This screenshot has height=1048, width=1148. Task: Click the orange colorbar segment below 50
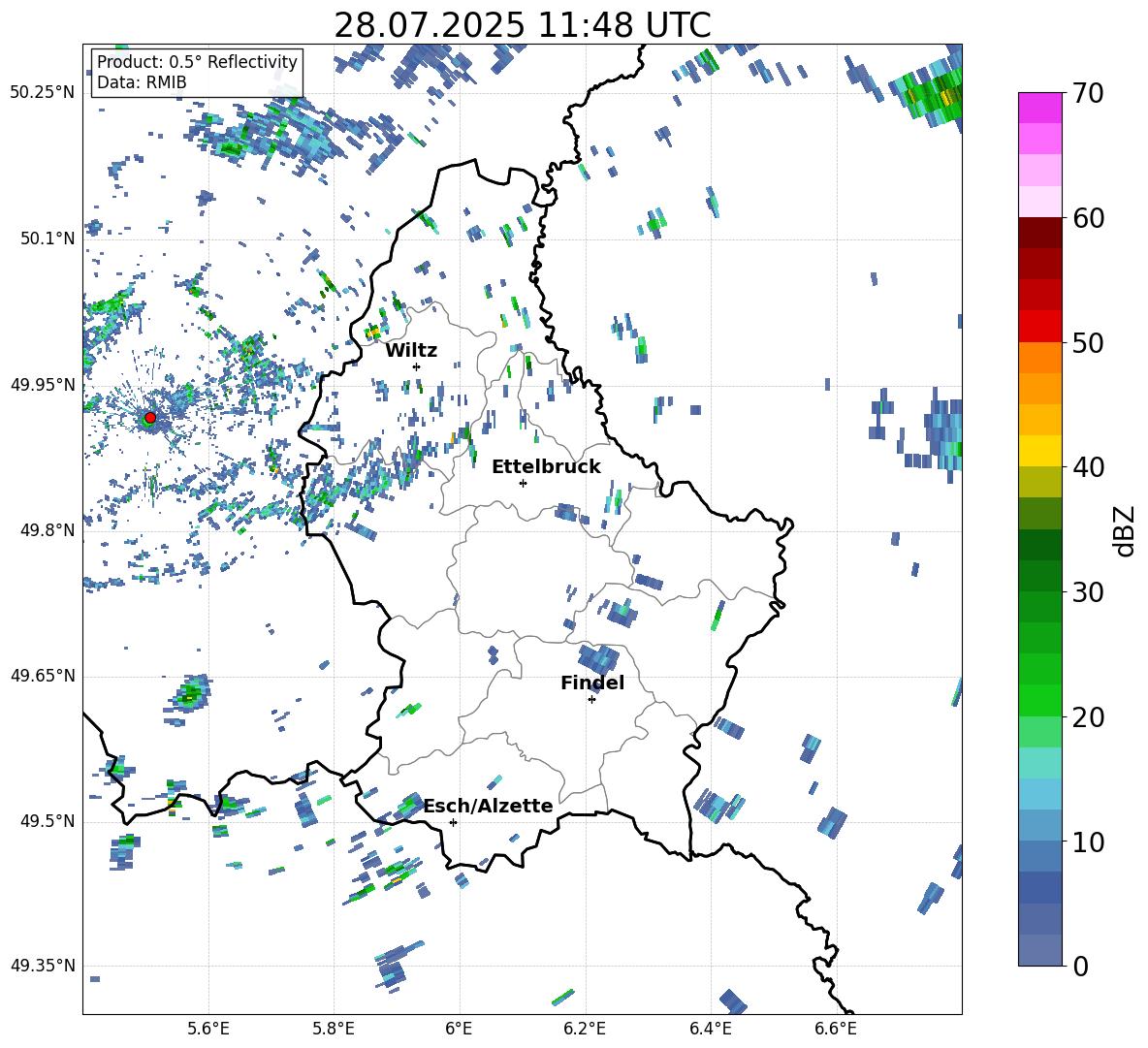1039,357
